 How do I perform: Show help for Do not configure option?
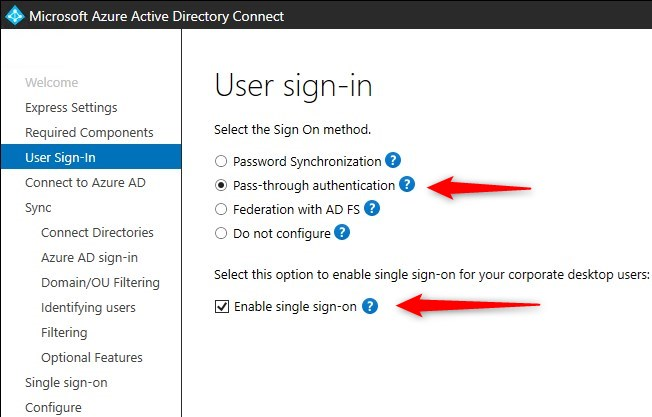[342, 233]
